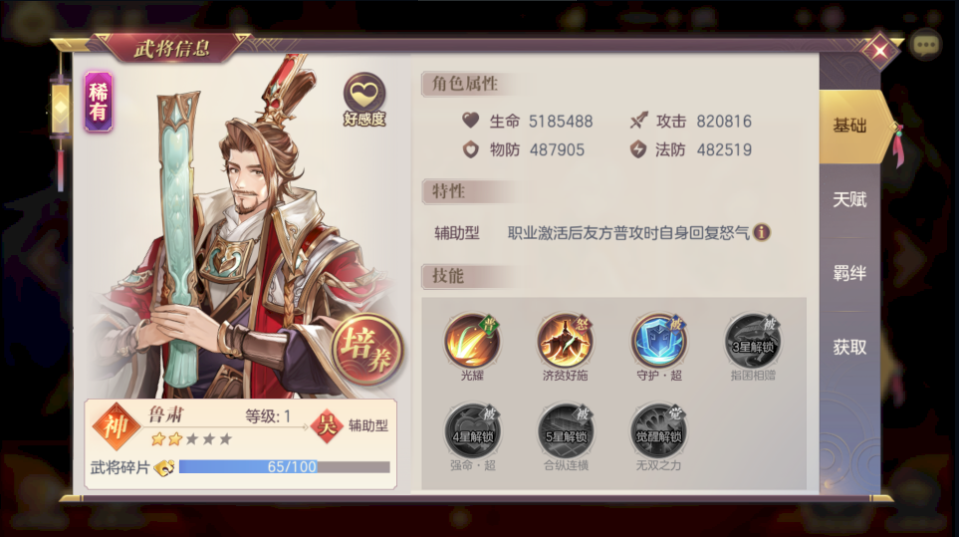Viewport: 959px width, 537px height.
Task: Open the 羁绊 tab
Action: (x=850, y=273)
